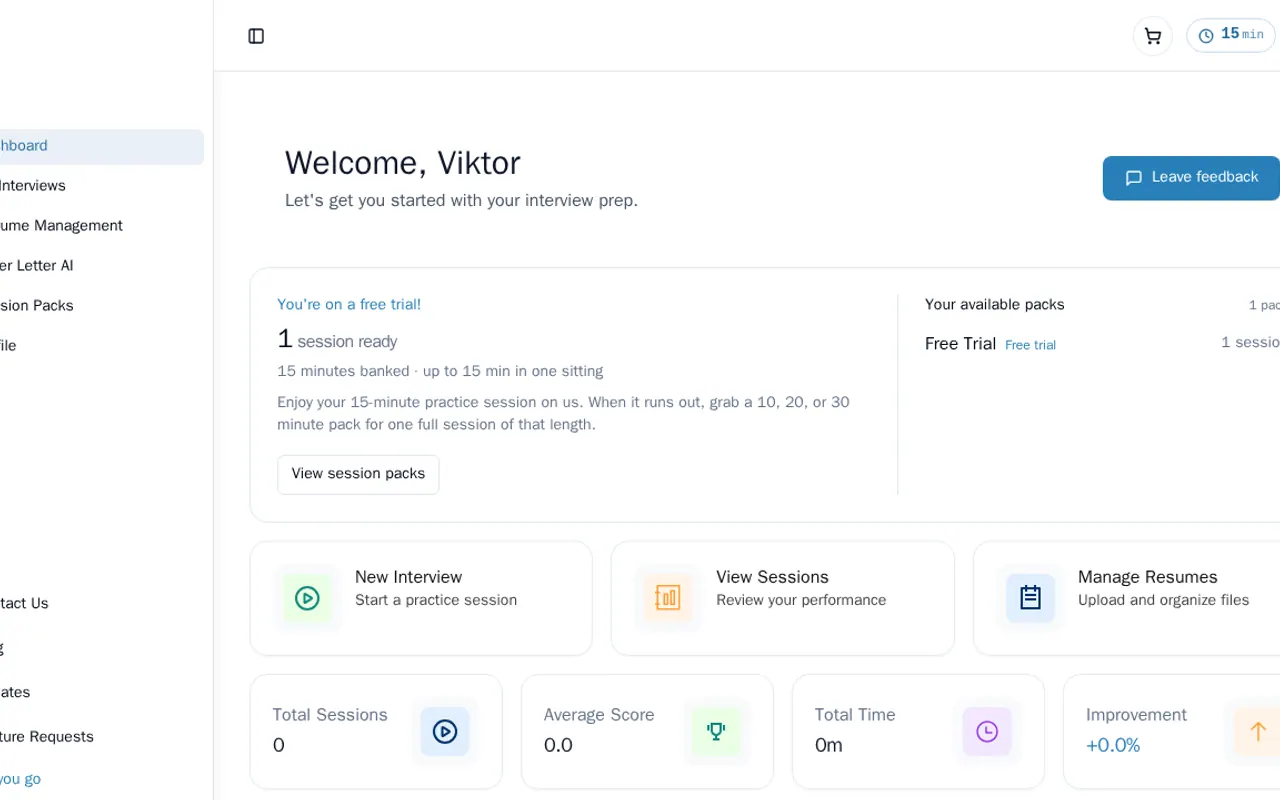Click the Improvement arrow icon

1258,731
